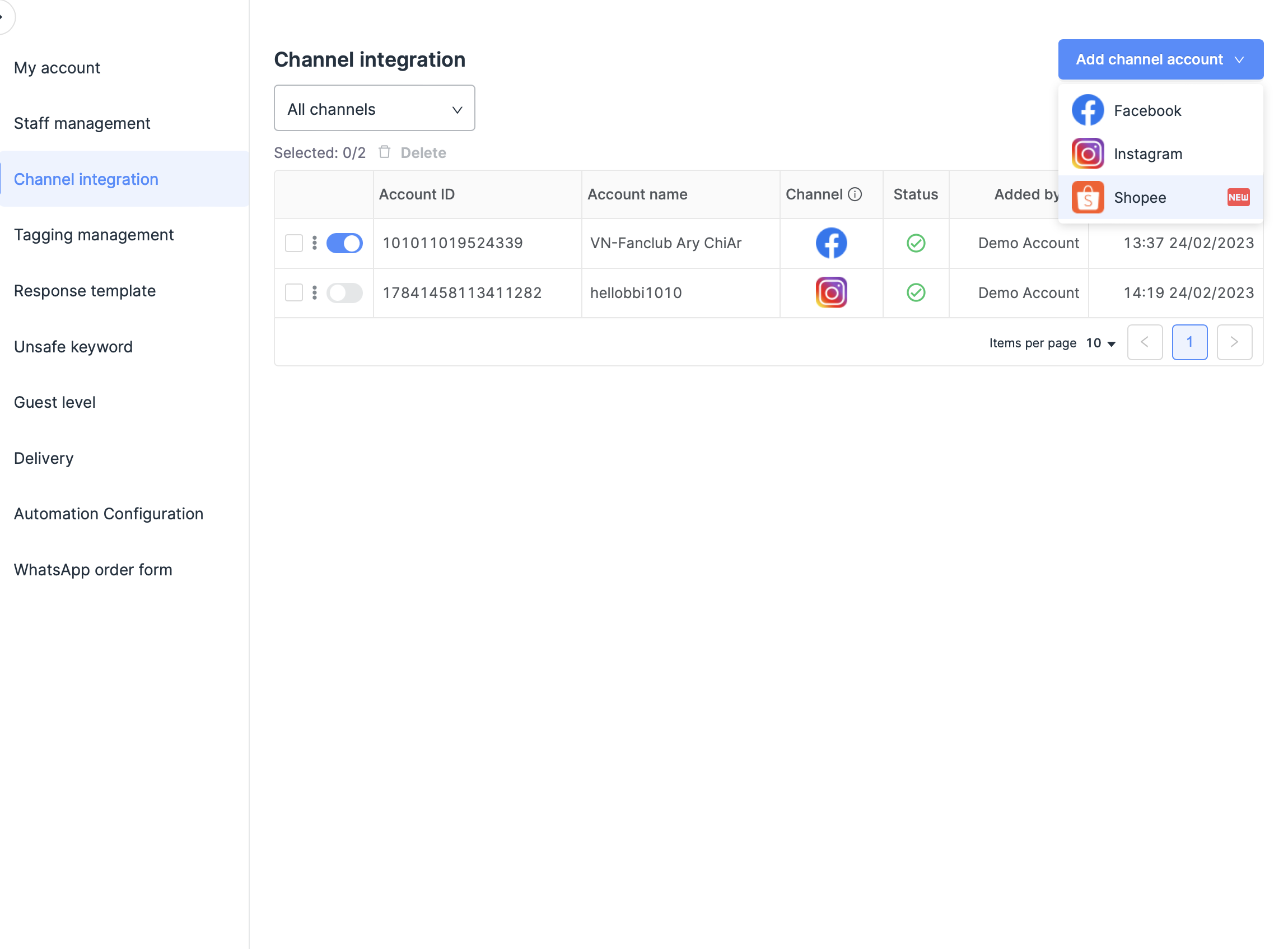The height and width of the screenshot is (949, 1288).
Task: Enable the hellobbi1010 account toggle
Action: [x=344, y=293]
